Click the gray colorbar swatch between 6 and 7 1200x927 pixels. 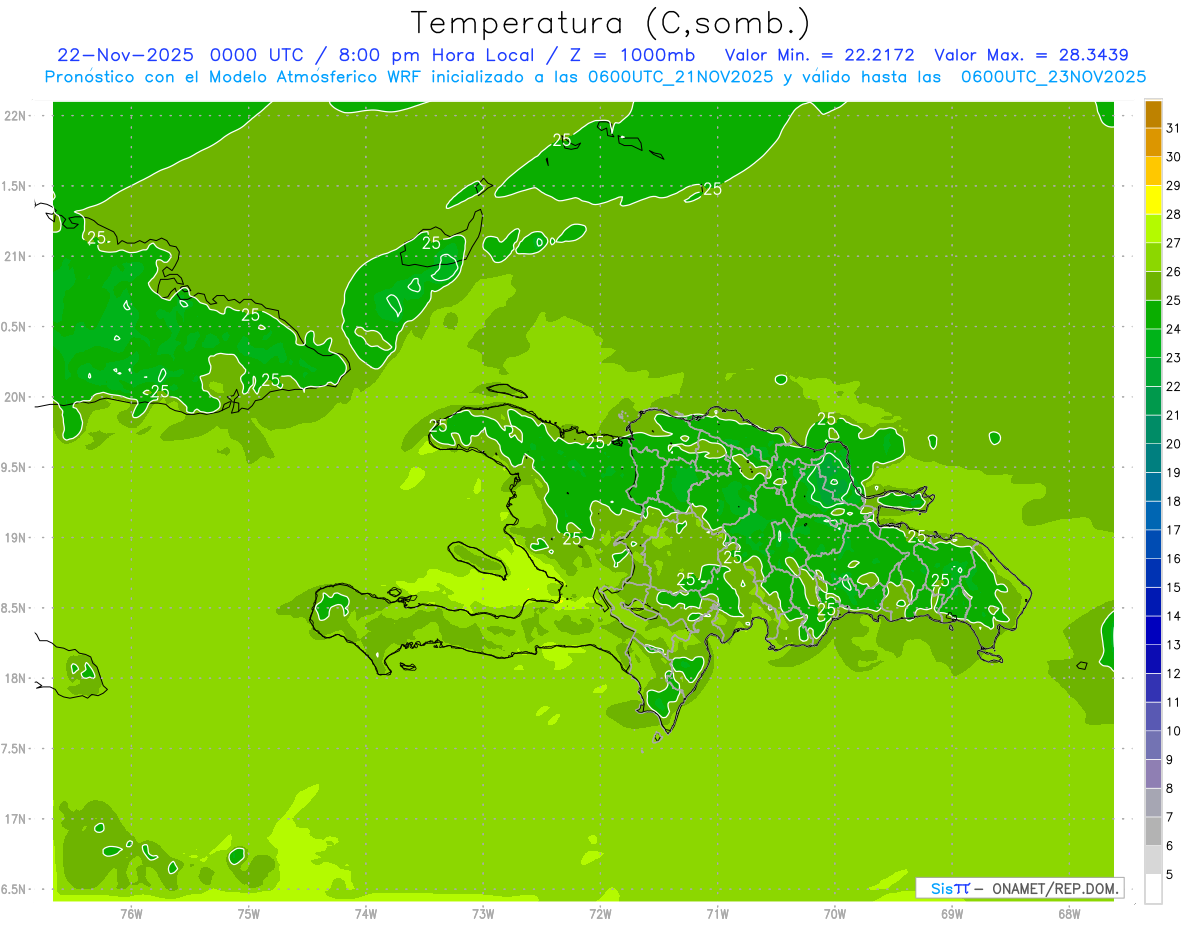pyautogui.click(x=1153, y=831)
